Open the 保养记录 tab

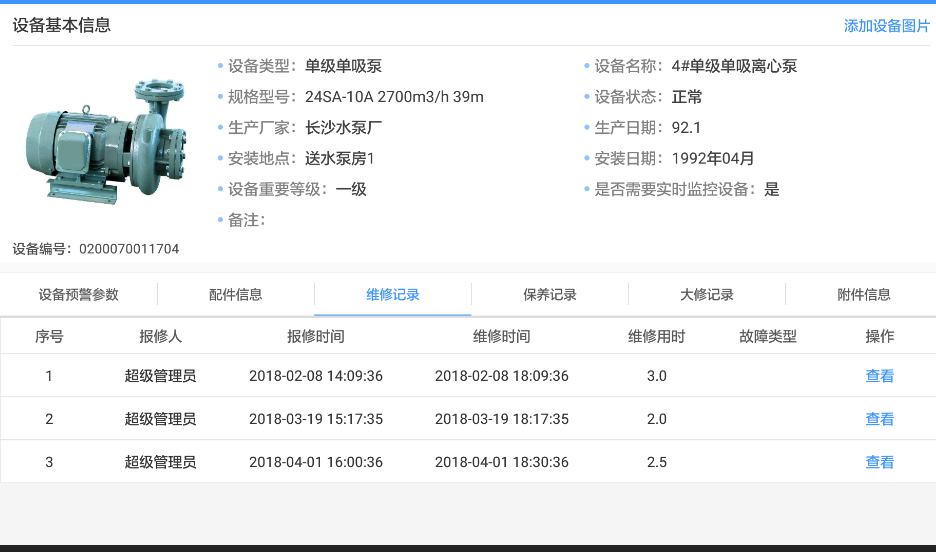click(550, 294)
